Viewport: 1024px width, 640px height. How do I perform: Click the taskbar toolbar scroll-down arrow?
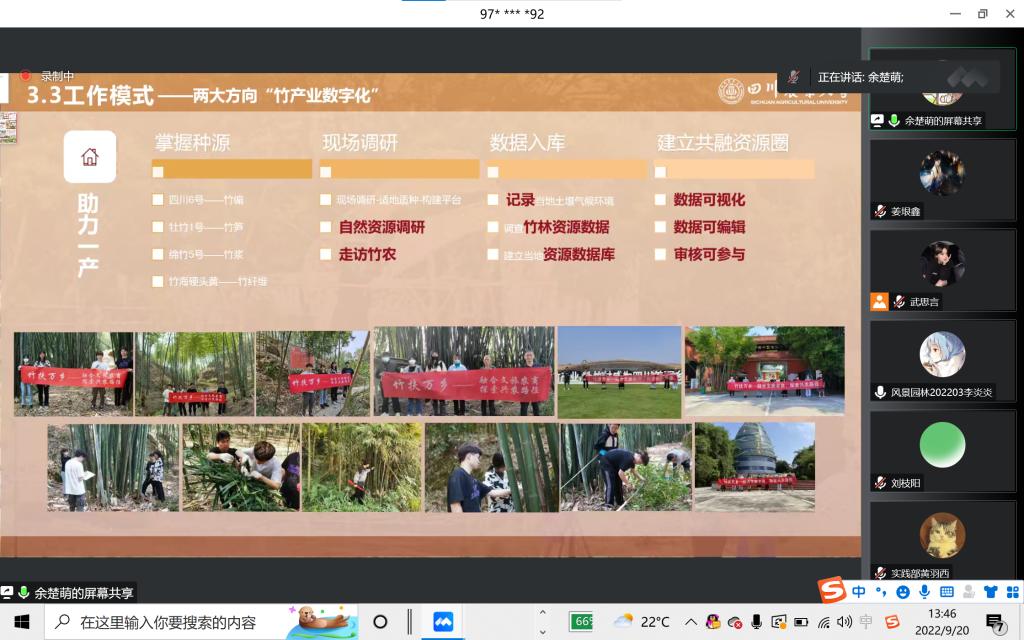[542, 629]
